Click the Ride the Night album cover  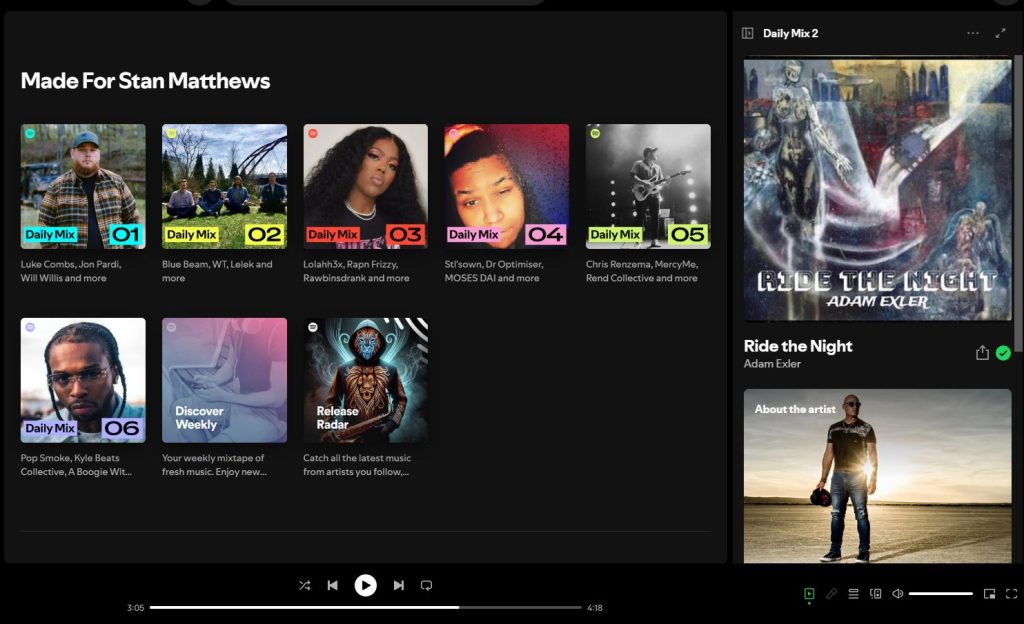point(878,190)
